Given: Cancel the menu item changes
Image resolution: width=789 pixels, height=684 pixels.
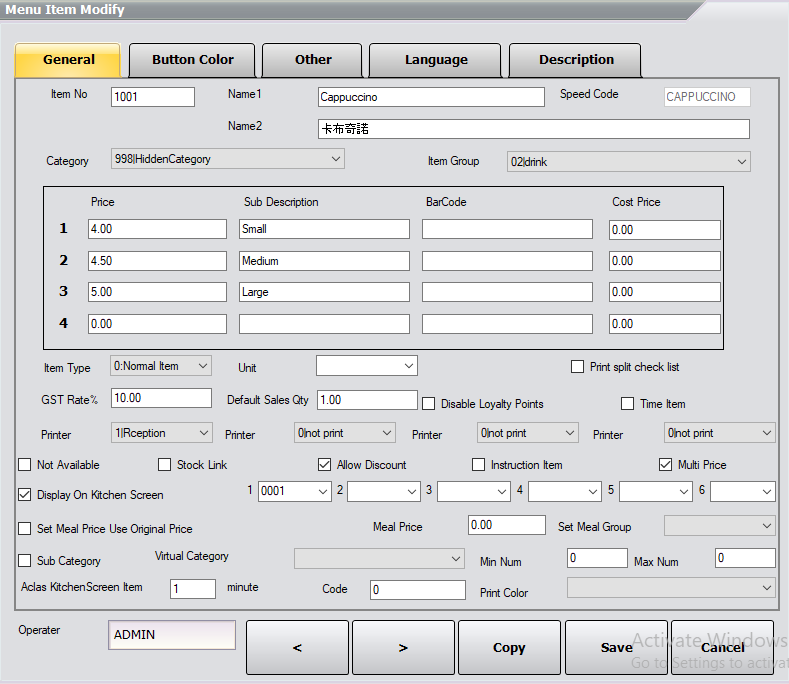Looking at the screenshot, I should [x=723, y=647].
